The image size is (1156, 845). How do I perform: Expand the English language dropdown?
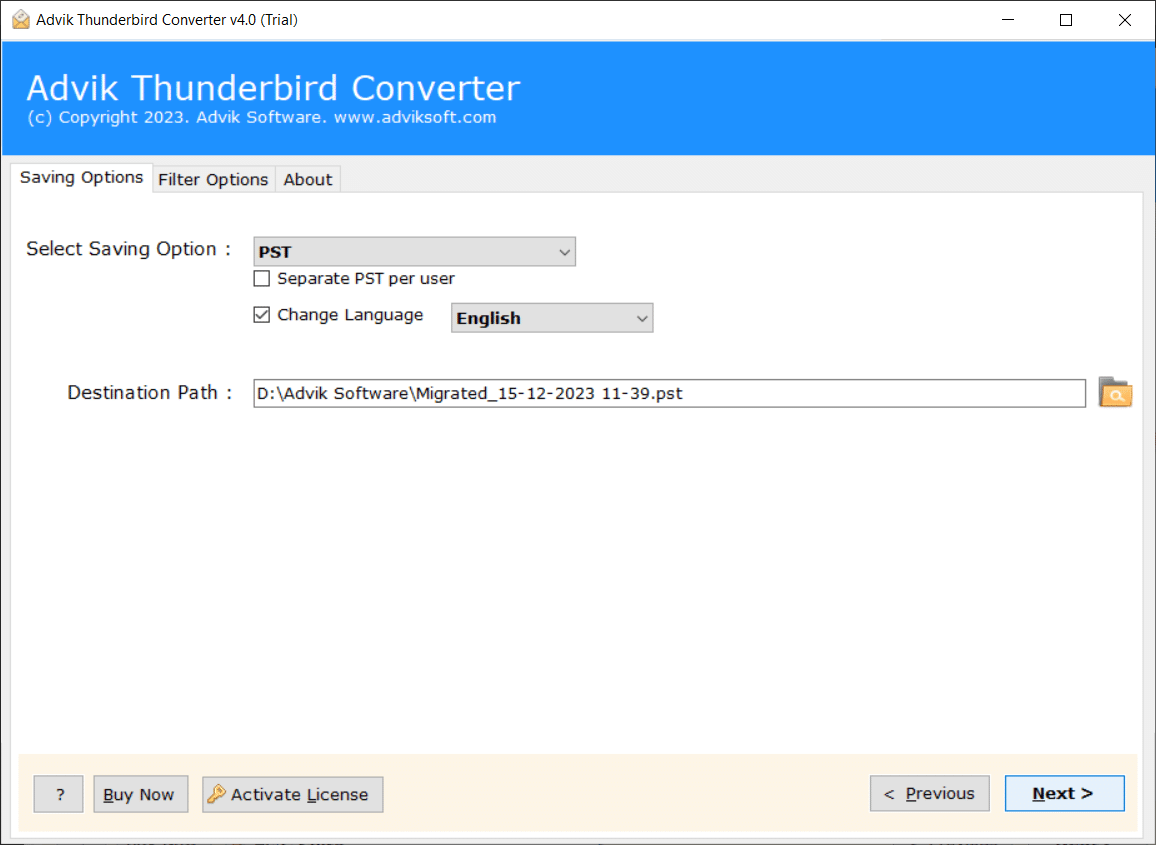[x=552, y=318]
